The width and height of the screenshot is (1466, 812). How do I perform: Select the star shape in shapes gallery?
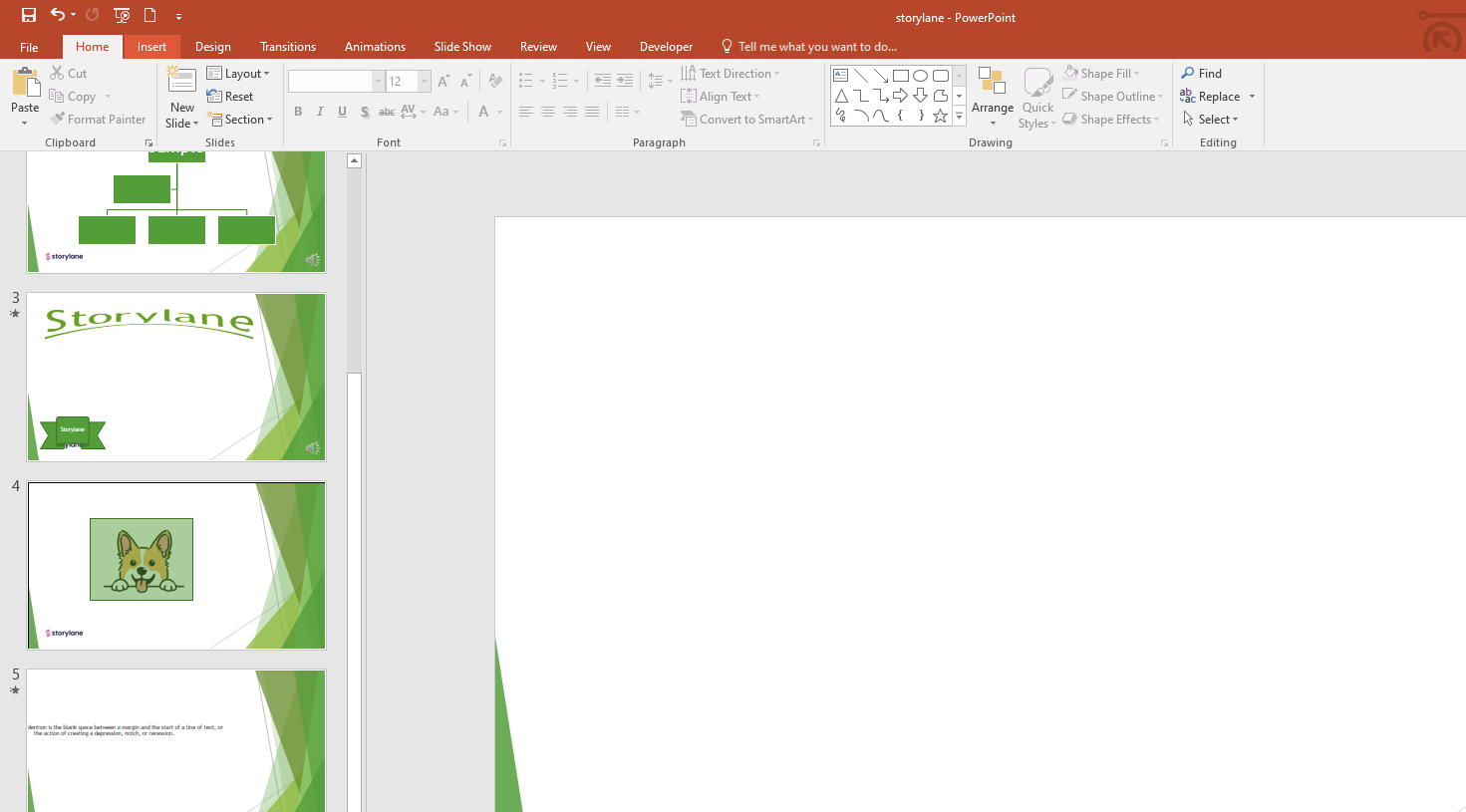tap(941, 116)
